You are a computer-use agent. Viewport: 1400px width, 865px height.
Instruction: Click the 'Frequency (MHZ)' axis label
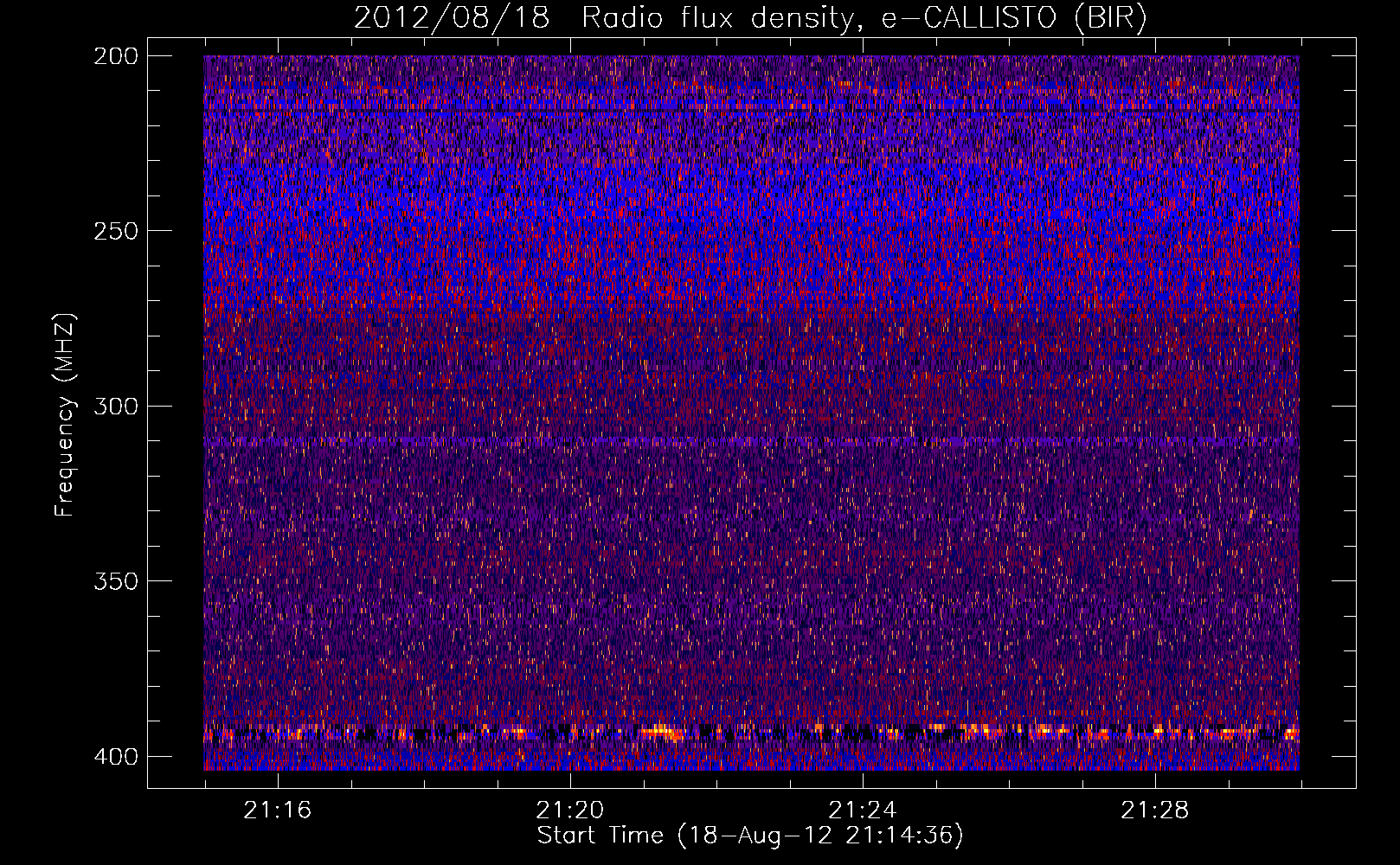pyautogui.click(x=65, y=415)
